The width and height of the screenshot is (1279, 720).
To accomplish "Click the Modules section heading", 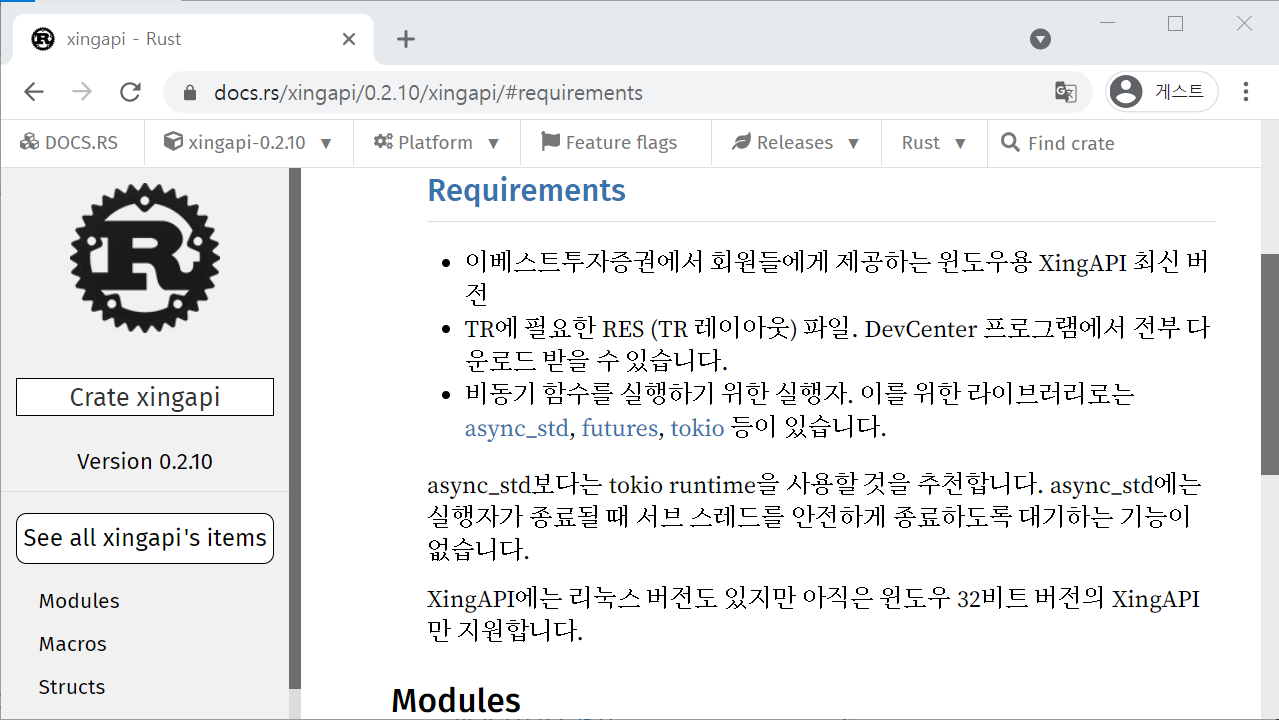I will click(456, 700).
